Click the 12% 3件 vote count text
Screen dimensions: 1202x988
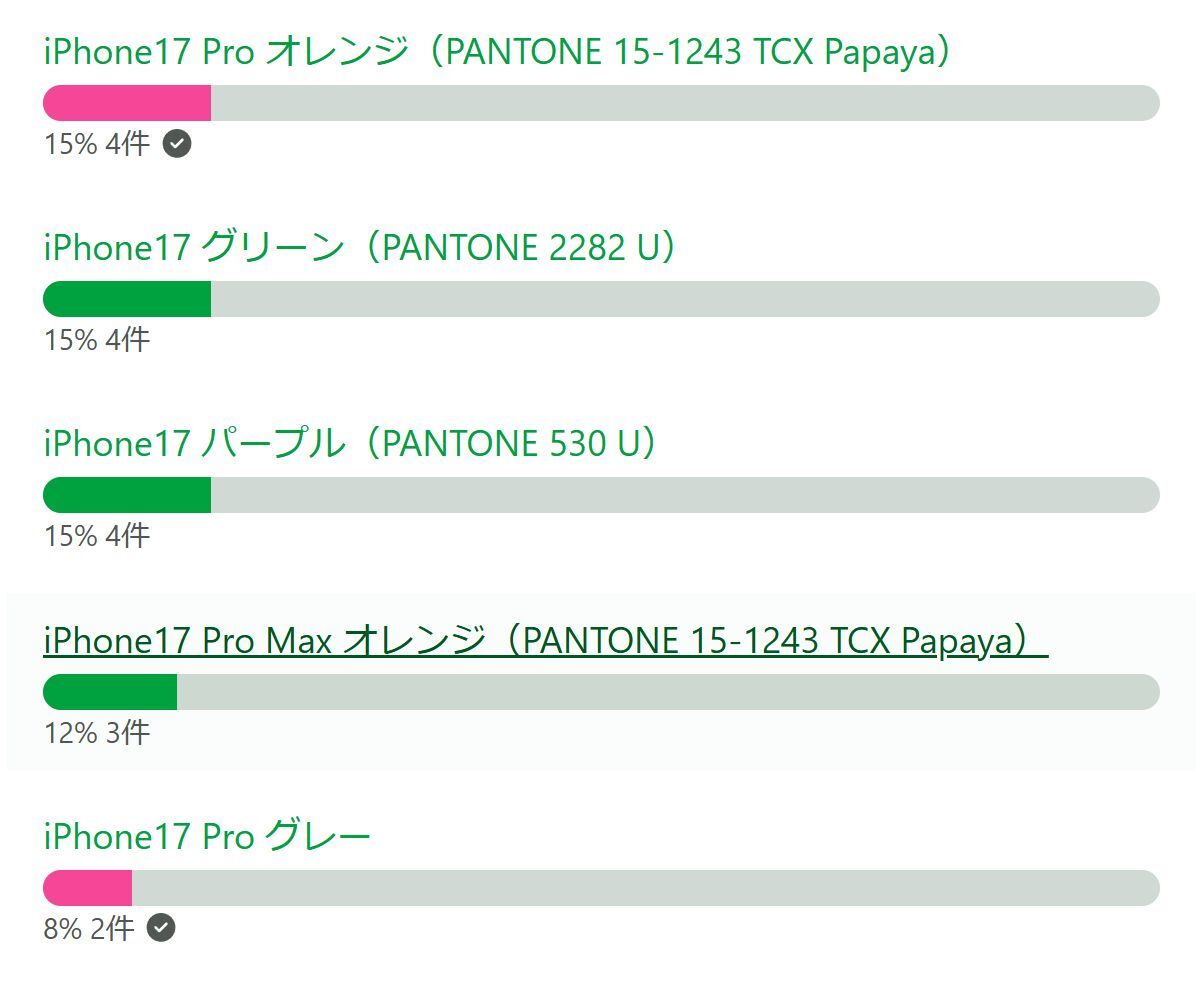pyautogui.click(x=97, y=733)
